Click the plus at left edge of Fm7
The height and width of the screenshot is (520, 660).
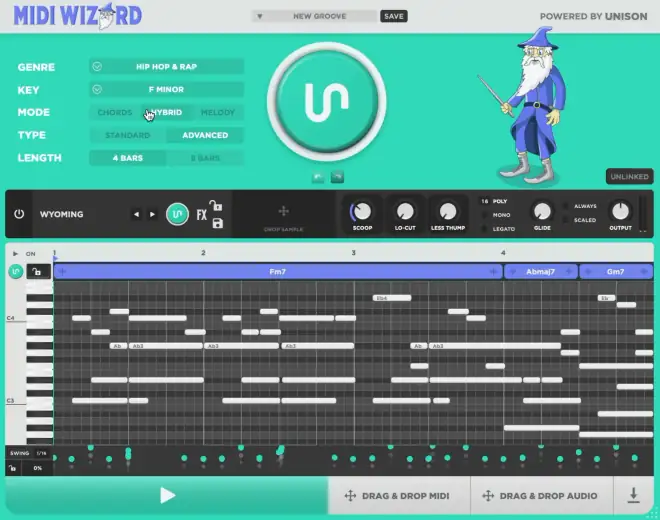click(62, 272)
